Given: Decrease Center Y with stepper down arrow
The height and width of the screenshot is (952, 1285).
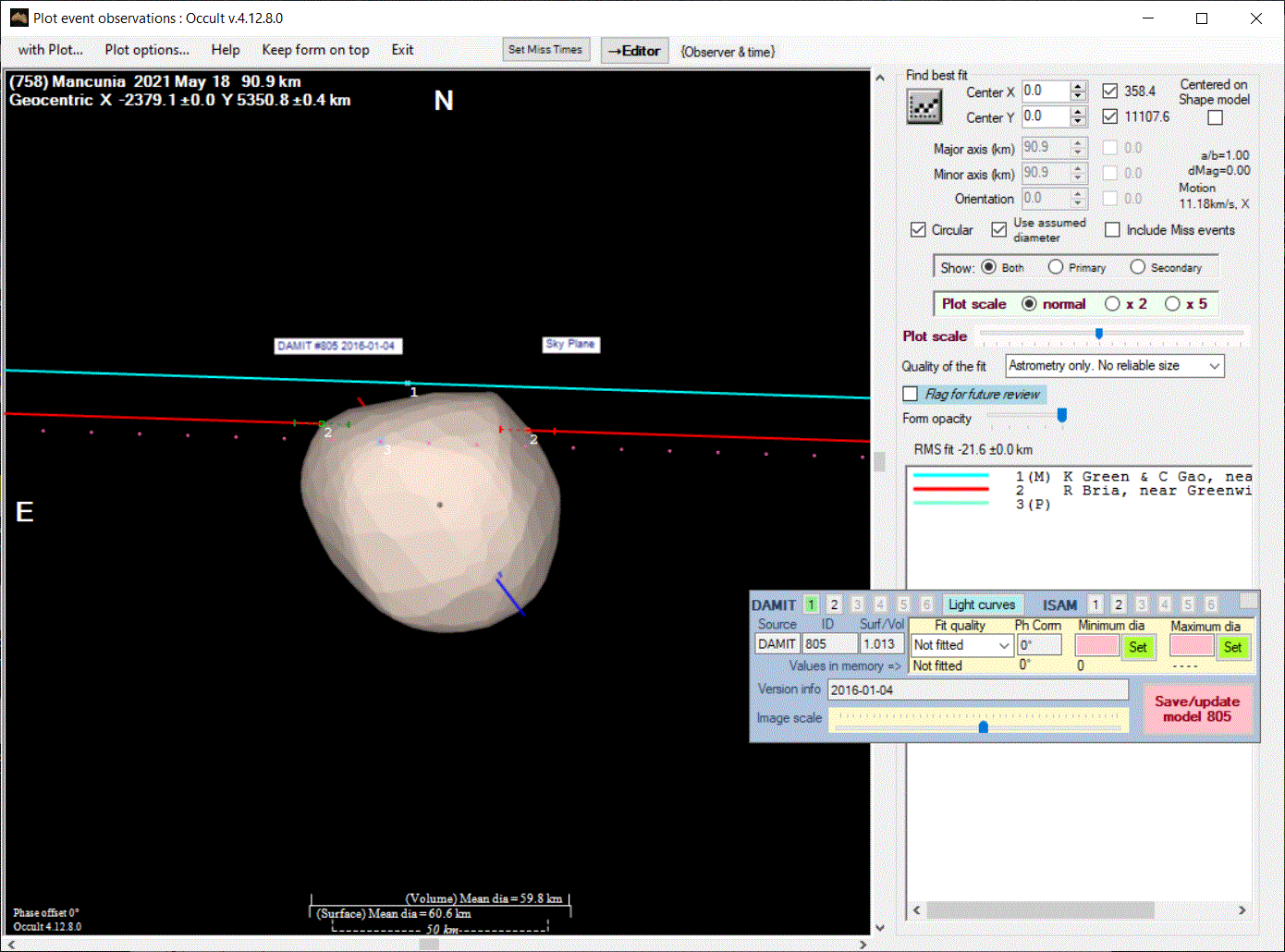Looking at the screenshot, I should click(1078, 122).
